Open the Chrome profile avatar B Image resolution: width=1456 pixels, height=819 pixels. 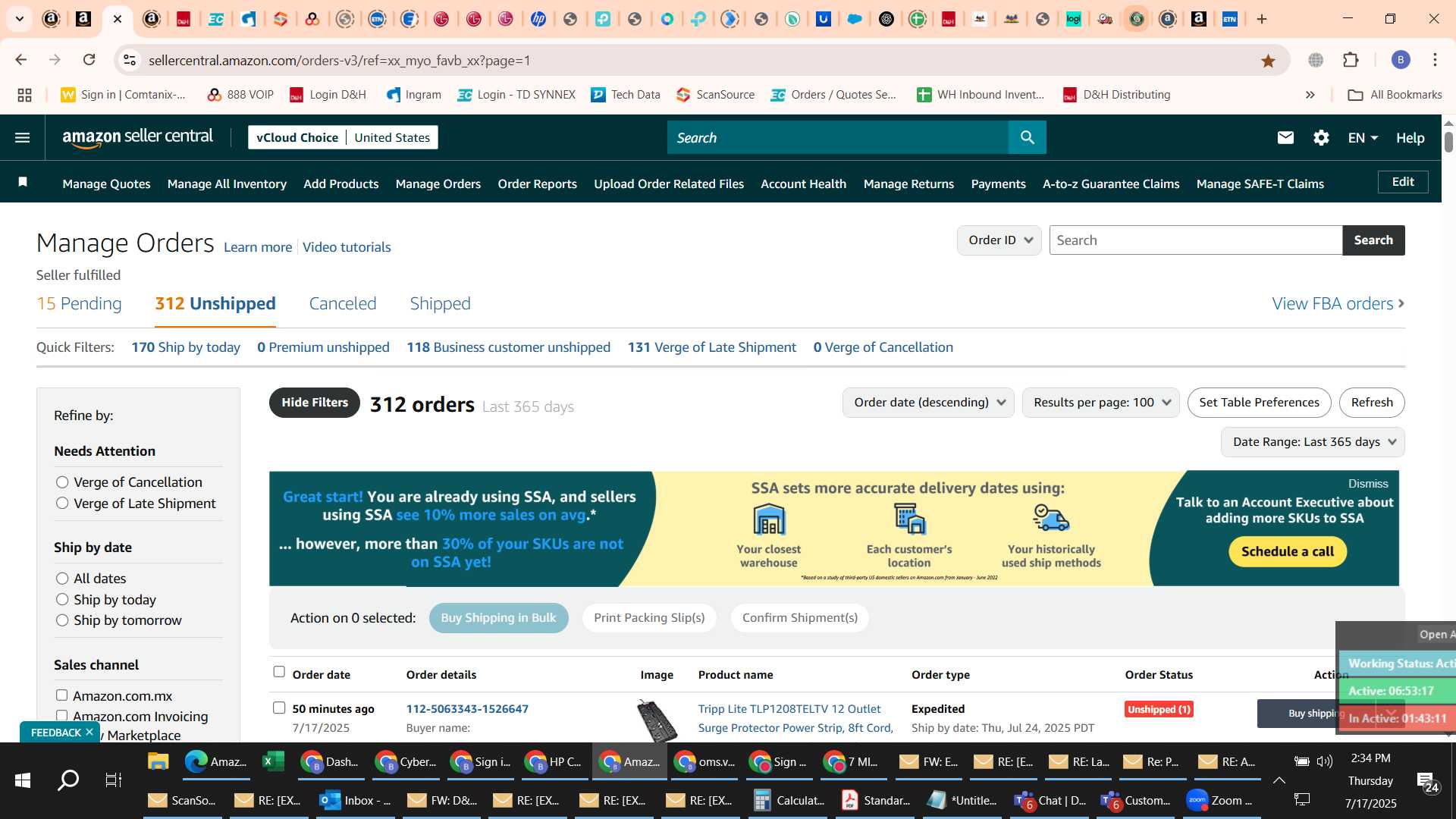tap(1401, 60)
